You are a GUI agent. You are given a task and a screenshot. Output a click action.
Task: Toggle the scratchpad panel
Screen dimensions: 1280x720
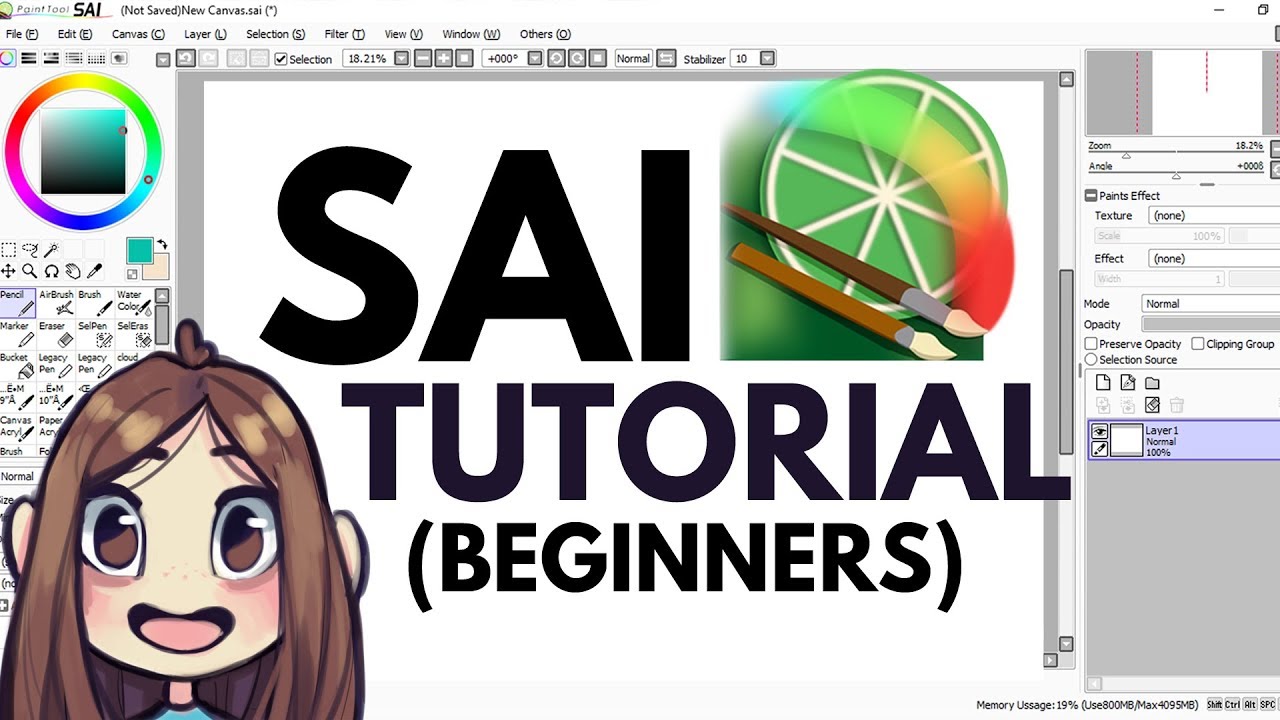coord(120,59)
